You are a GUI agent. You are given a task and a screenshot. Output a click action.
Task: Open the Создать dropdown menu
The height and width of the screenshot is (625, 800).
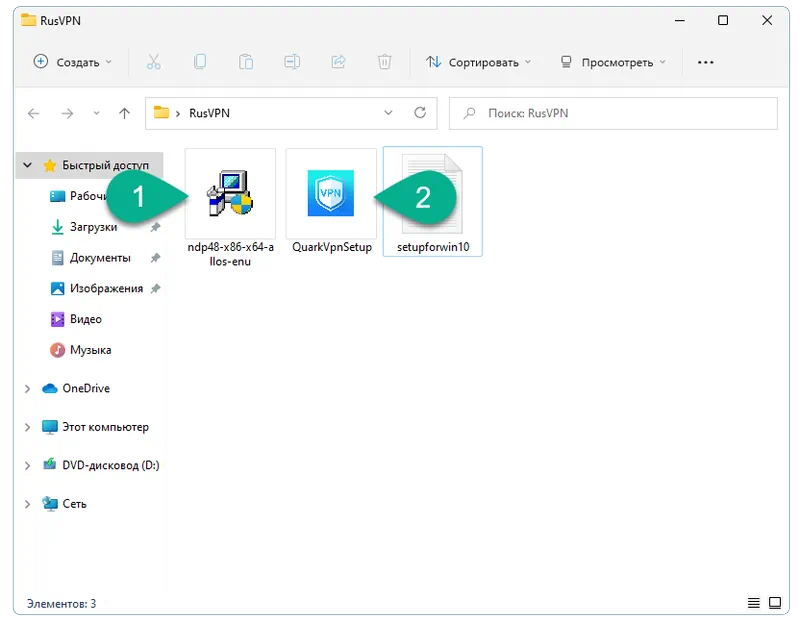coord(73,62)
